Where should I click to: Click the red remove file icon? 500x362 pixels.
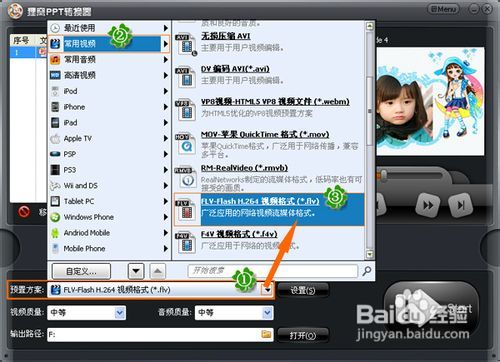[x=24, y=211]
